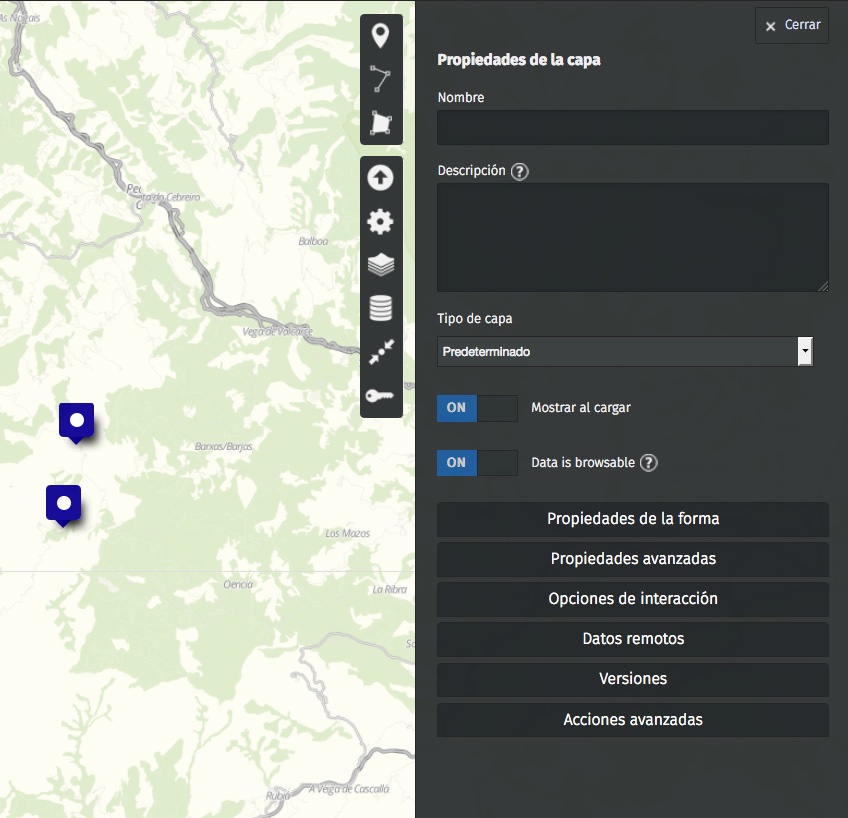Click the import data upload icon

pos(381,178)
